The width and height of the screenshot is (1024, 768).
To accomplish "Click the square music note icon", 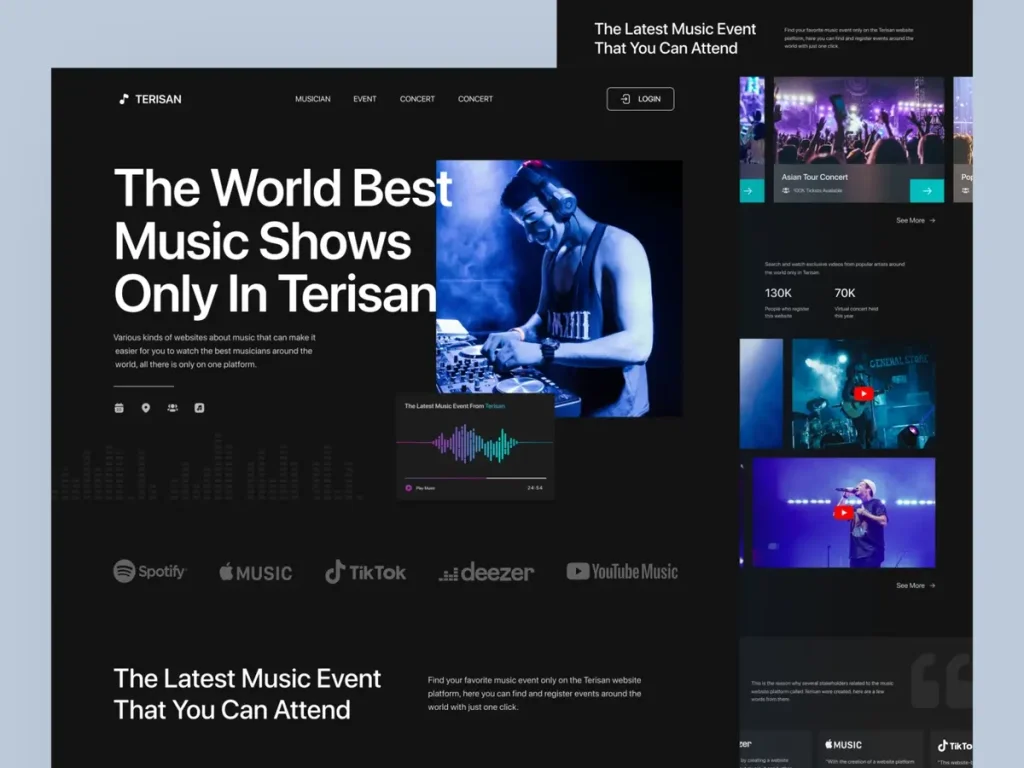I will [199, 408].
